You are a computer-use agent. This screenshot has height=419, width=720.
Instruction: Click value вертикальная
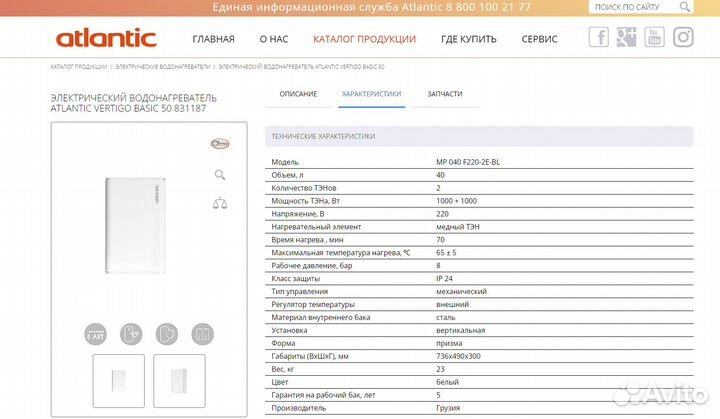click(460, 330)
